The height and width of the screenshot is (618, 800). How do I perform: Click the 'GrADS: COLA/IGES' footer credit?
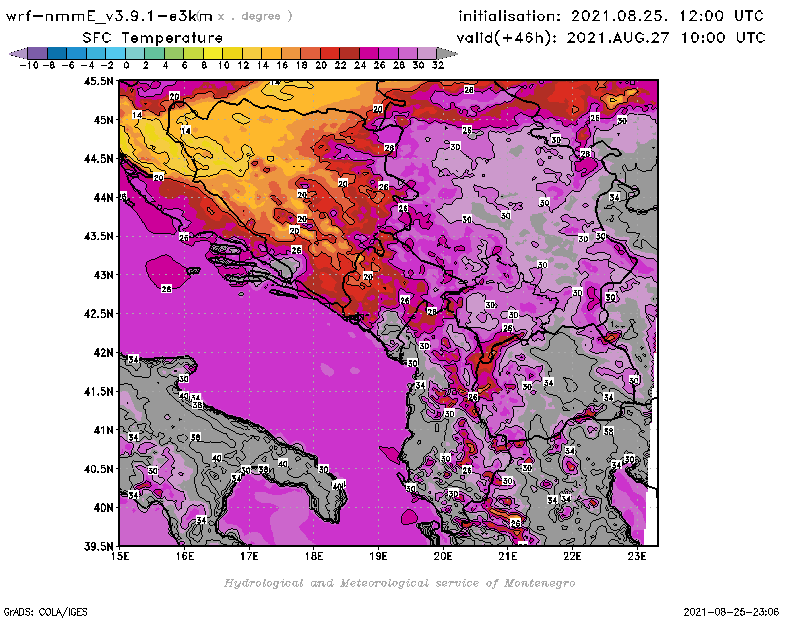point(46,612)
